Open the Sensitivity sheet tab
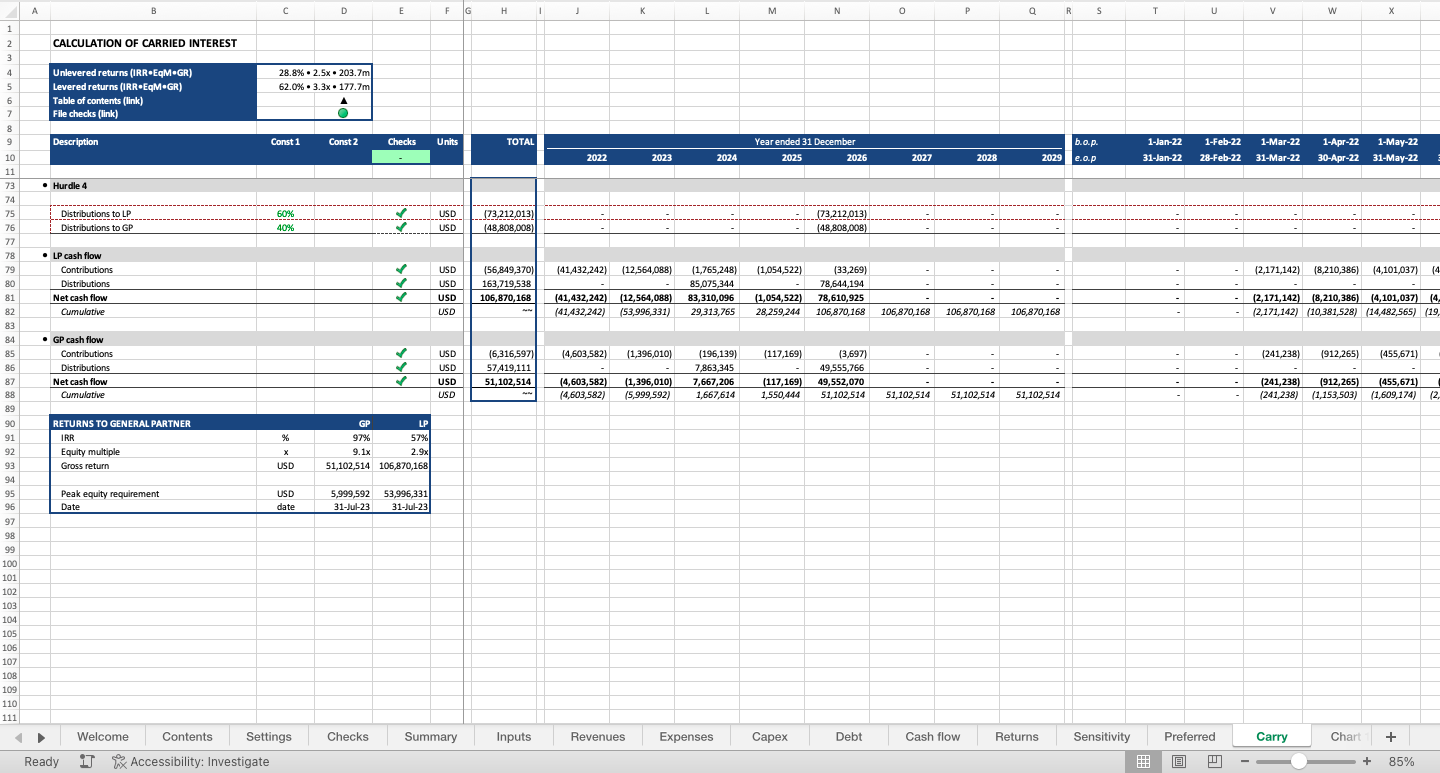 1102,736
